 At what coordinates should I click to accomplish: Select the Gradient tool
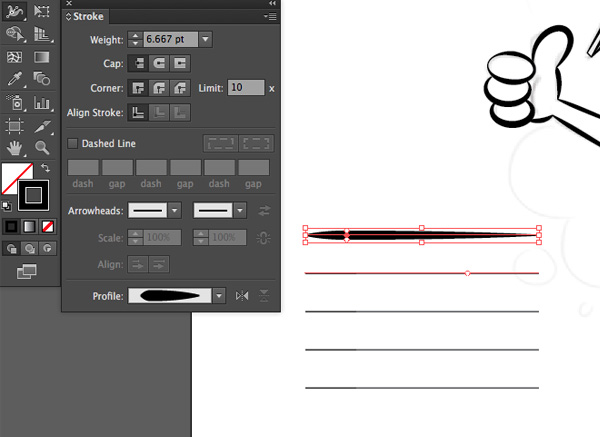[x=42, y=57]
